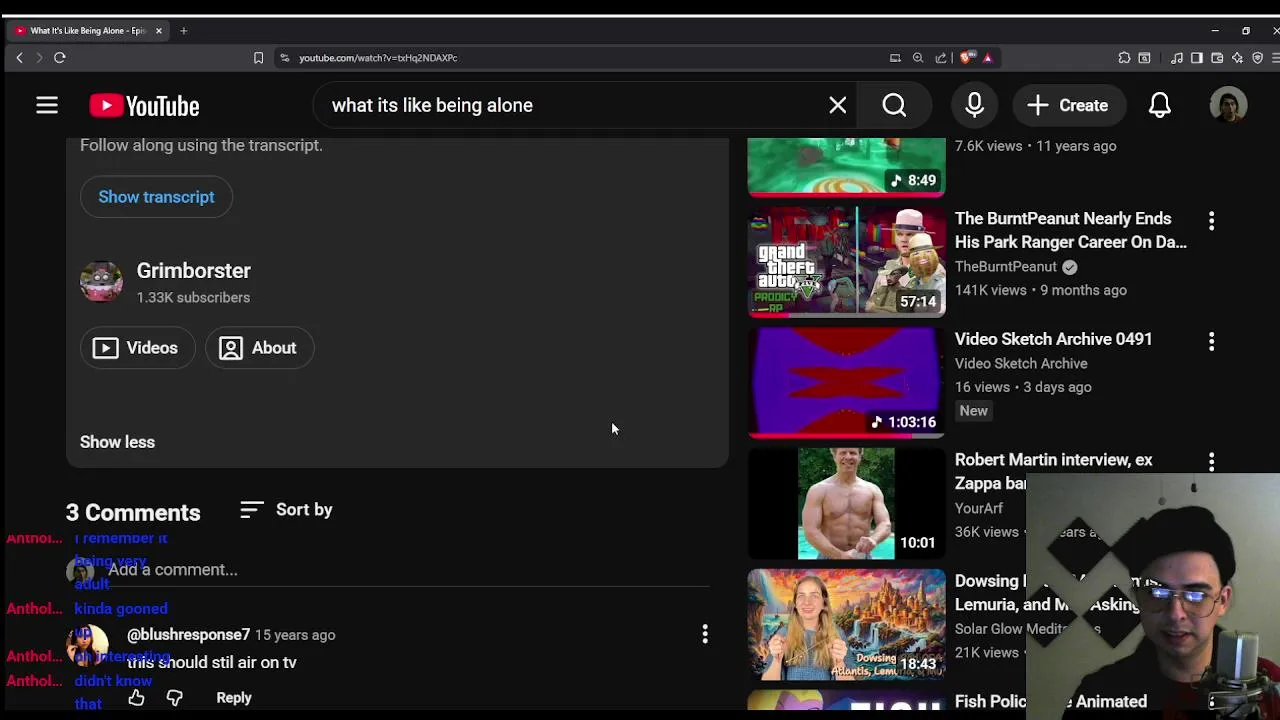The image size is (1280, 720).
Task: Run the search with the magnifier button
Action: tap(894, 105)
